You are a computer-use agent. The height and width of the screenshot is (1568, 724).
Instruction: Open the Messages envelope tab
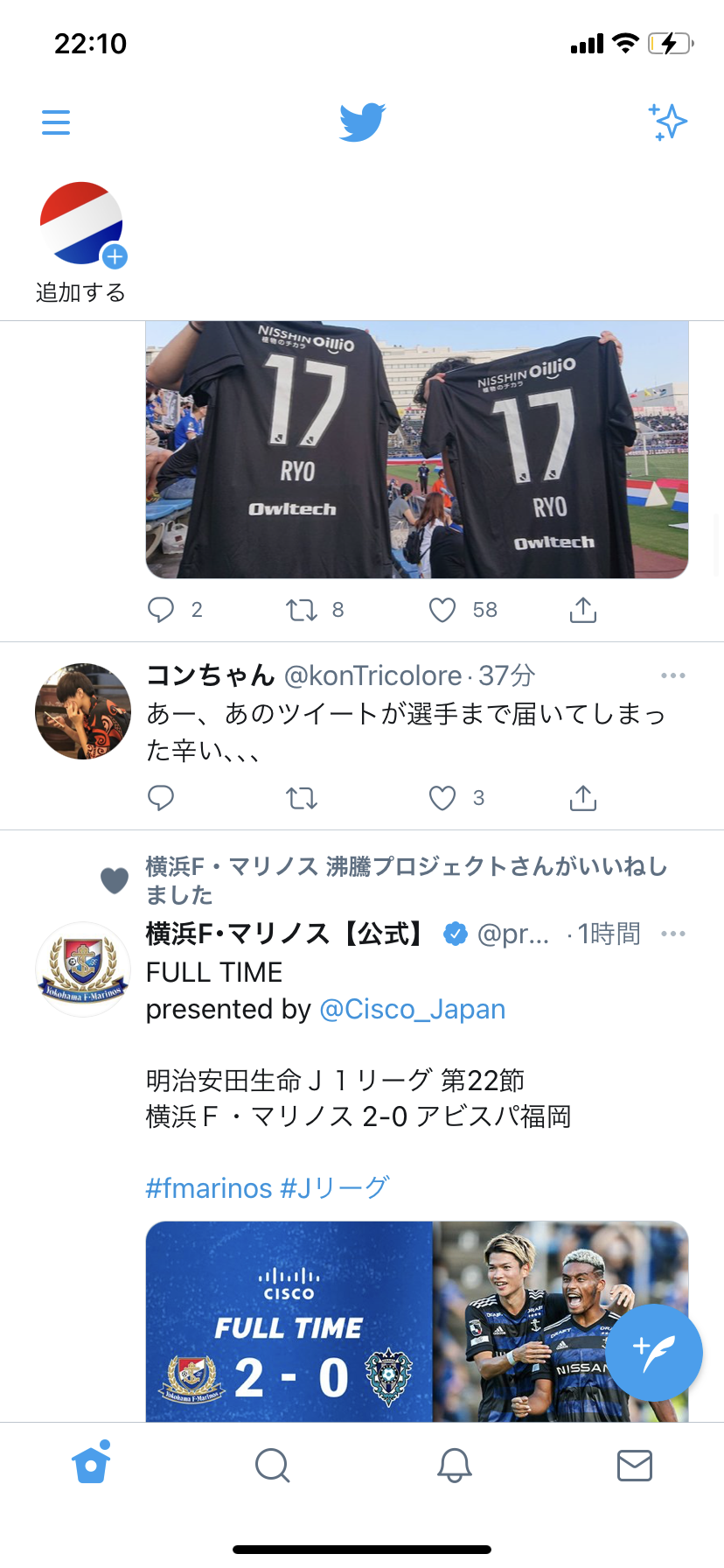[x=634, y=1465]
